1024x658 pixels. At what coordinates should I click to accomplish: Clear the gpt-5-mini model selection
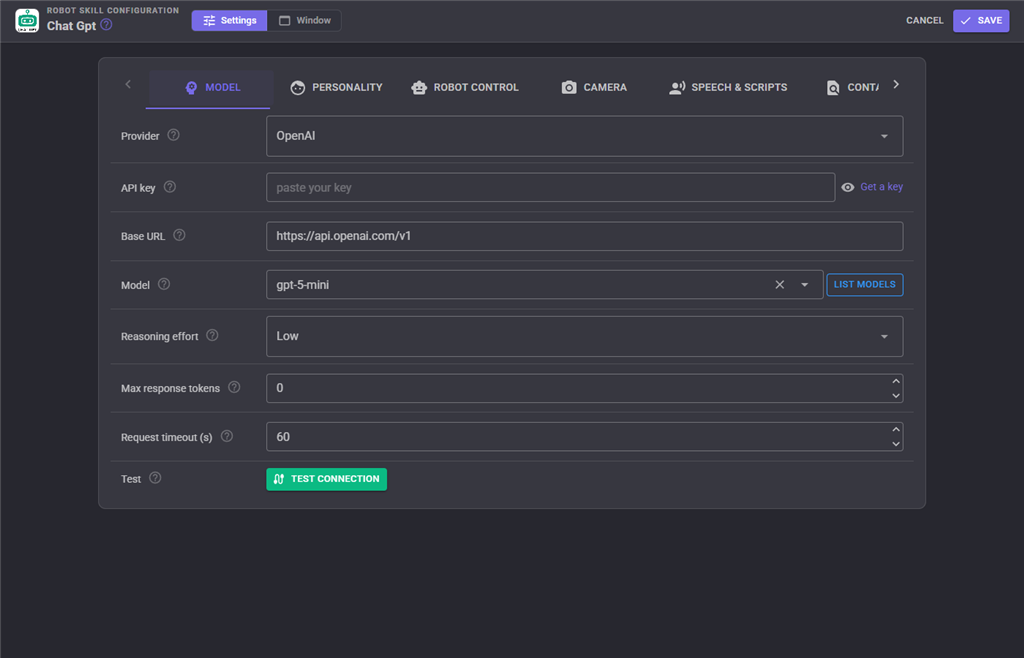click(779, 285)
